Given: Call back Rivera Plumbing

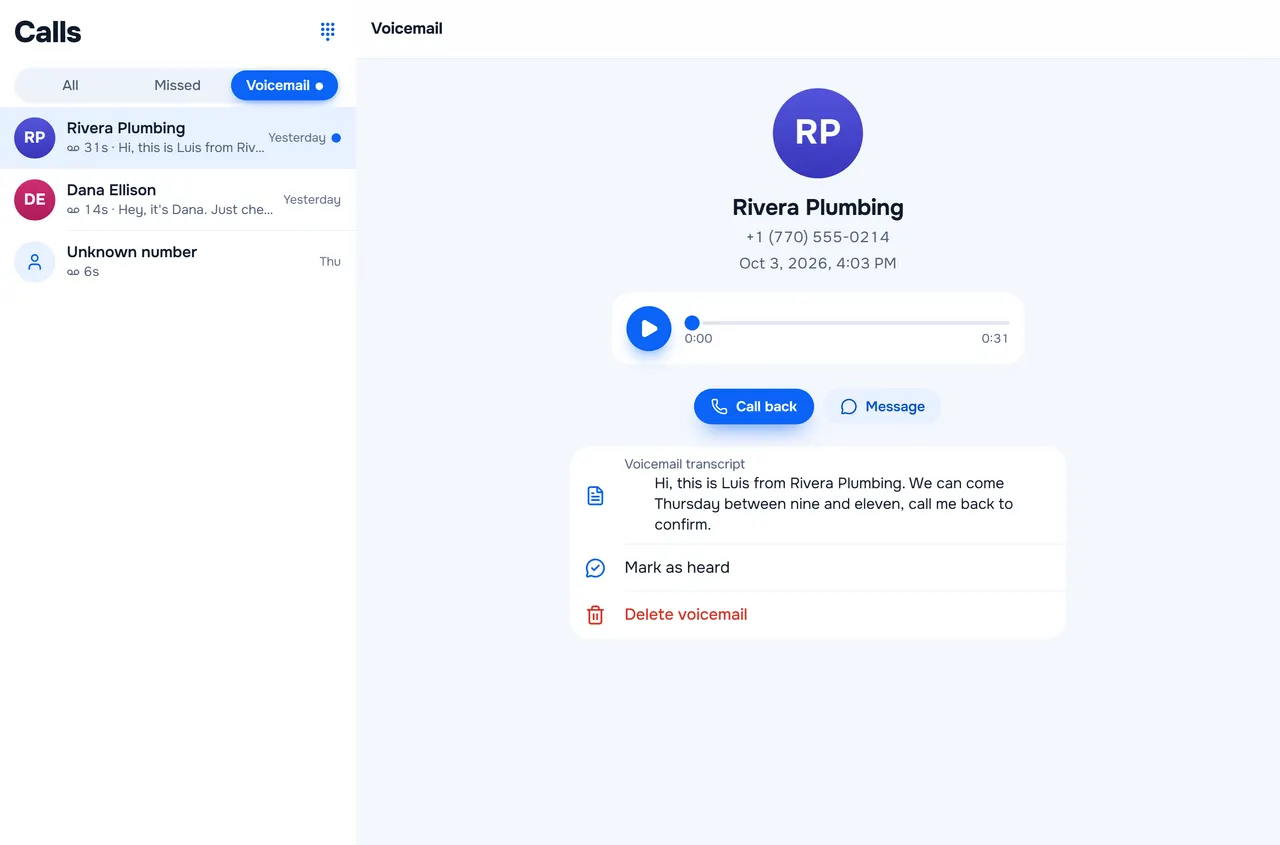Looking at the screenshot, I should click(754, 406).
